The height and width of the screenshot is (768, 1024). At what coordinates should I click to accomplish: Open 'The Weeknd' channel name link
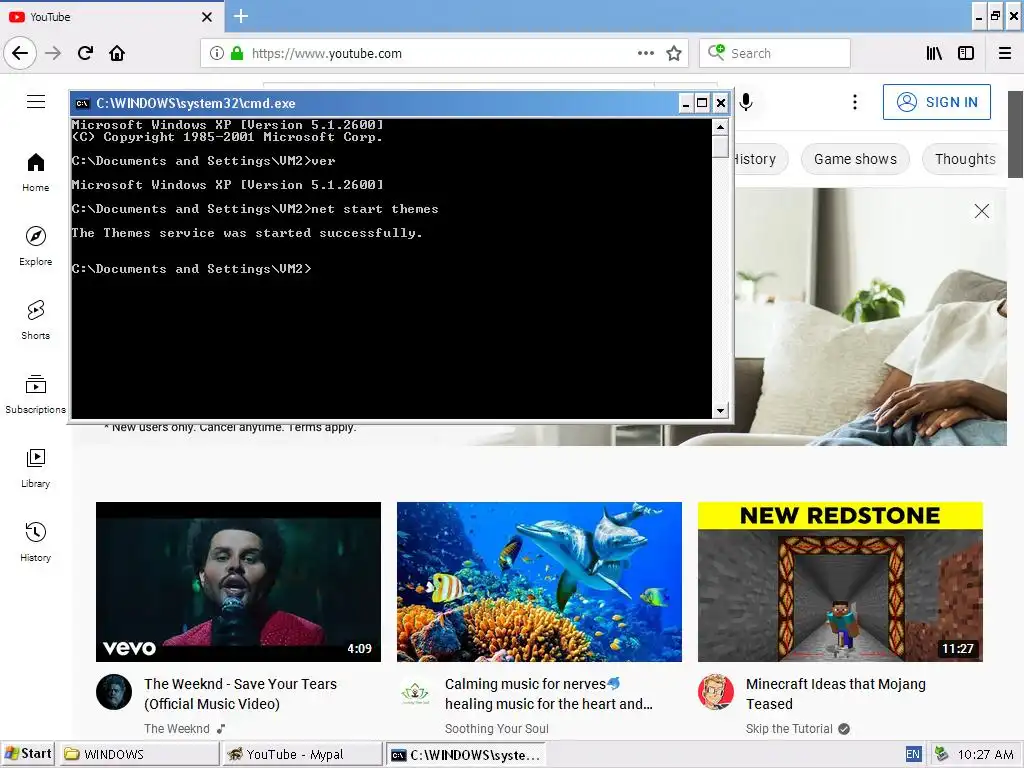pos(177,728)
